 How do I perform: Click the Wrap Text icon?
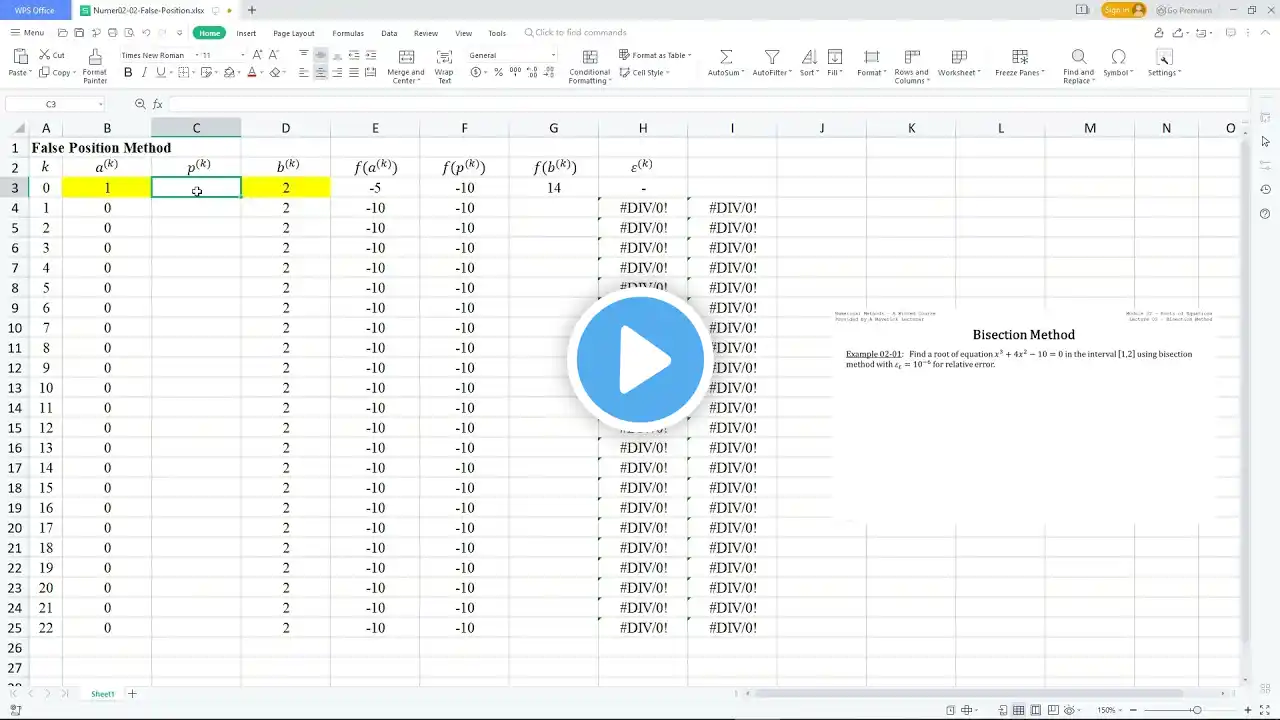point(444,58)
